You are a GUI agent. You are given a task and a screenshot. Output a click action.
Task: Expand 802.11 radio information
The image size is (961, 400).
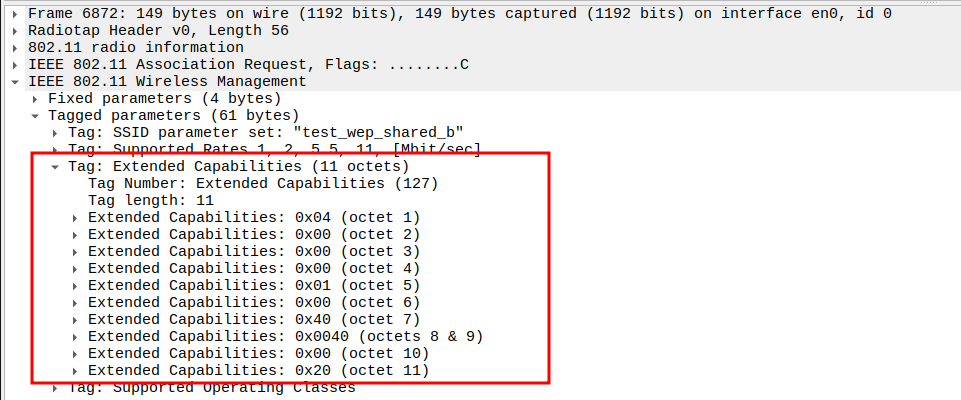(x=16, y=47)
